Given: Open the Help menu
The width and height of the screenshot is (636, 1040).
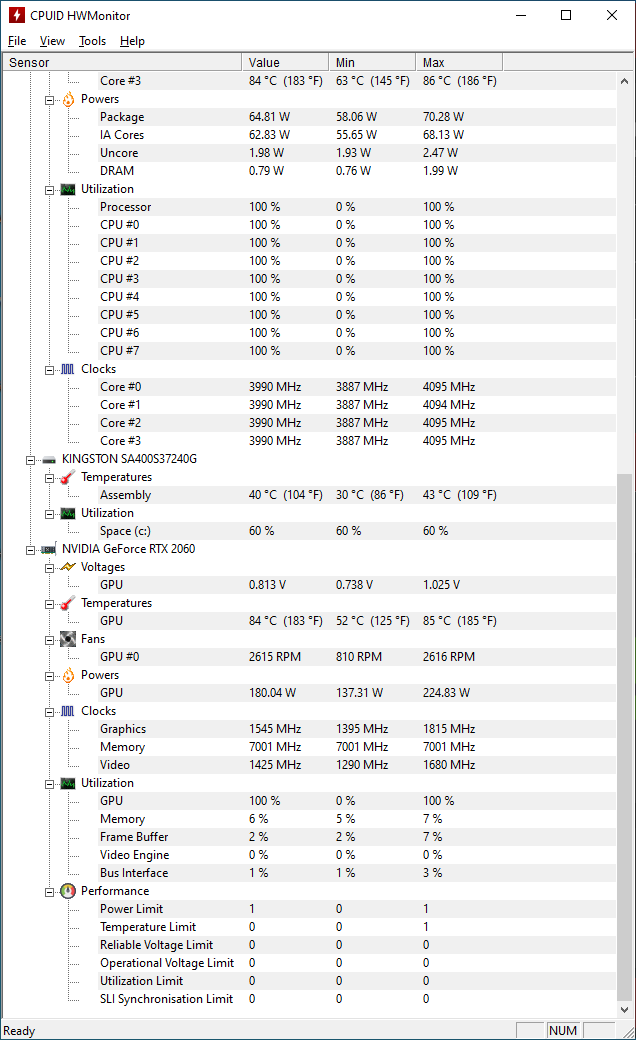Looking at the screenshot, I should pos(132,41).
